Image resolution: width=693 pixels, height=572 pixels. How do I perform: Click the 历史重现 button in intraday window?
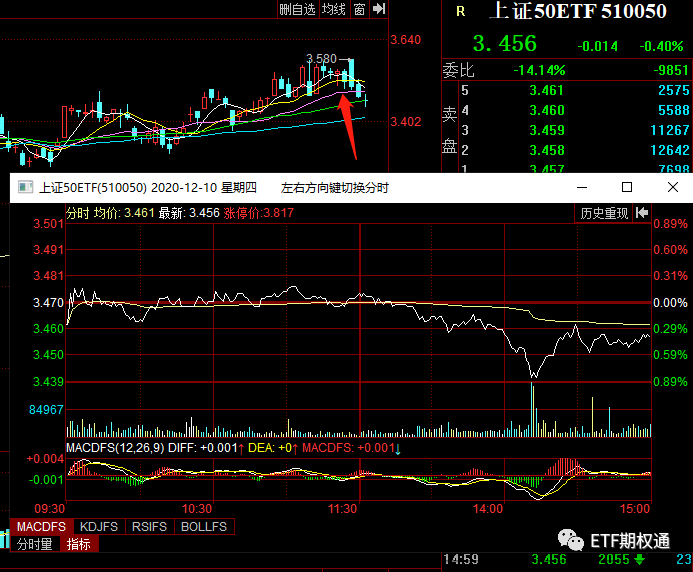(x=604, y=214)
